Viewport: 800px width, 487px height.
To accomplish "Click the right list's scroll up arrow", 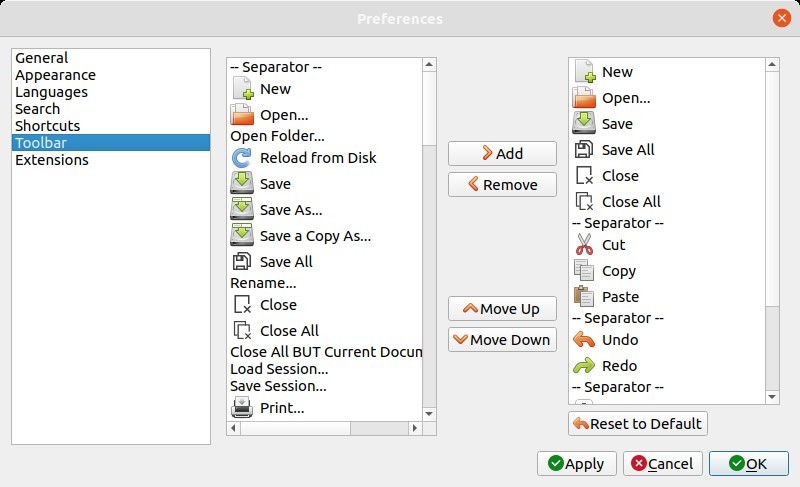I will (772, 65).
